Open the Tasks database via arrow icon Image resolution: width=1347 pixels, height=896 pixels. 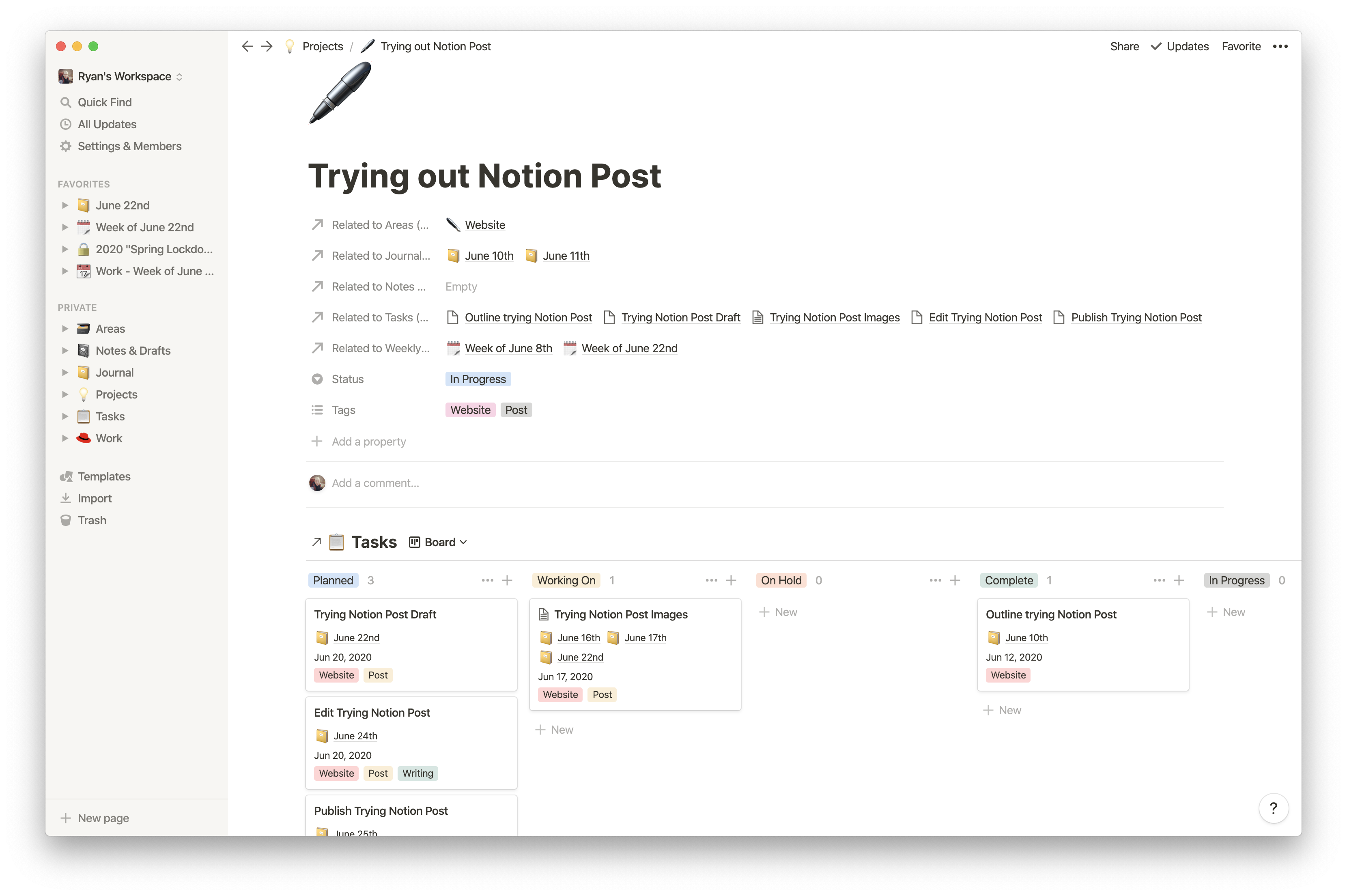pos(316,542)
